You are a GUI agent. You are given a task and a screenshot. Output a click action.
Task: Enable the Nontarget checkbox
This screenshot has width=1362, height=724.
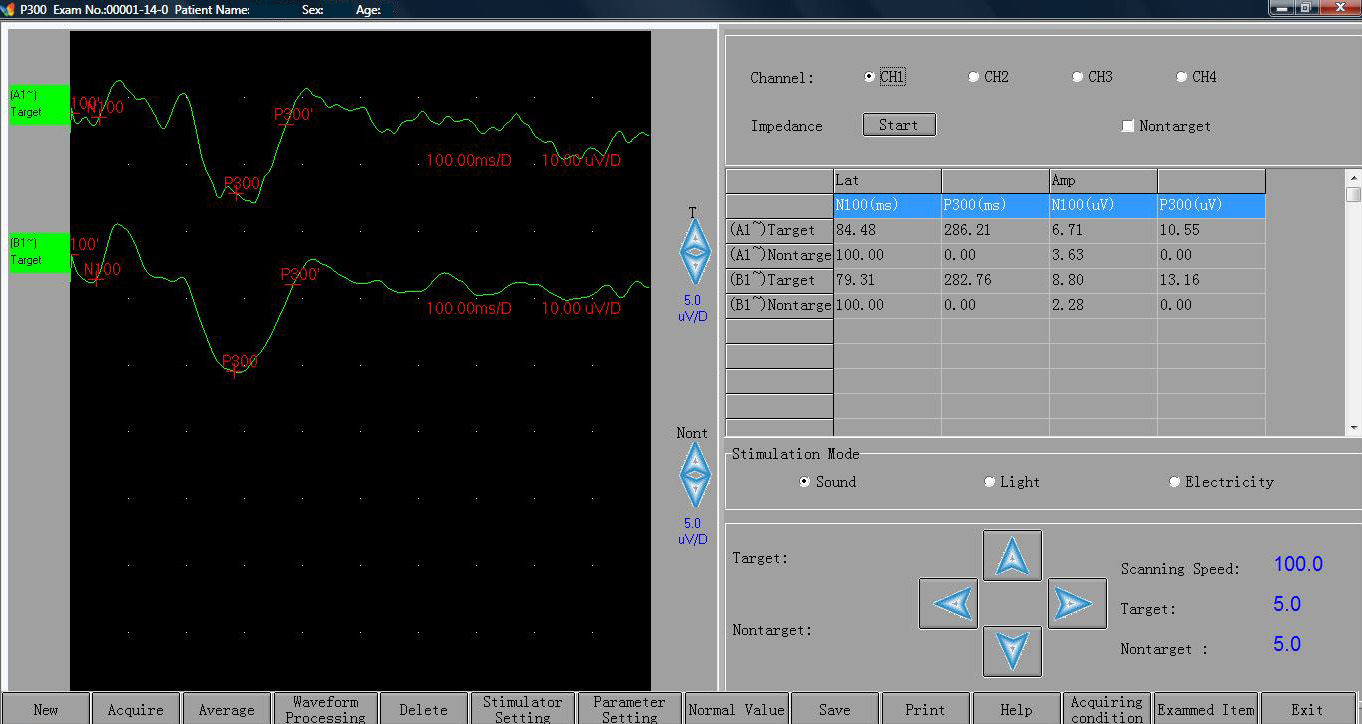(1128, 126)
